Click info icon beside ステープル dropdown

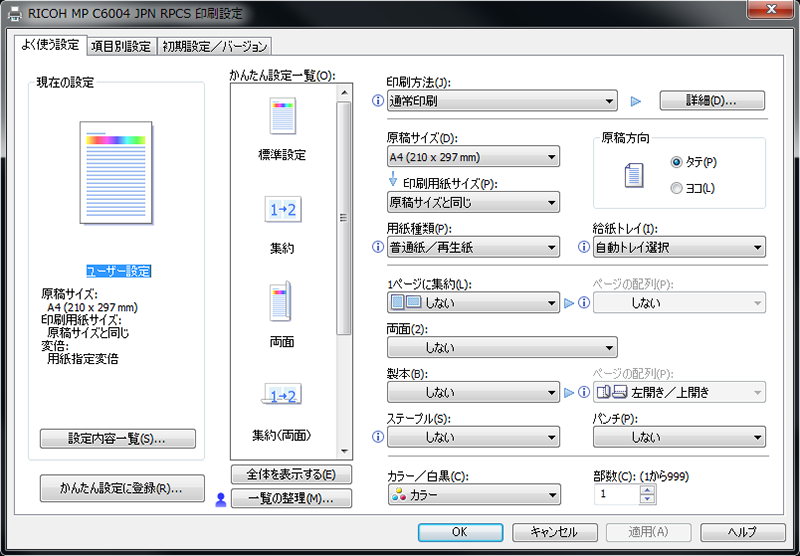point(377,437)
